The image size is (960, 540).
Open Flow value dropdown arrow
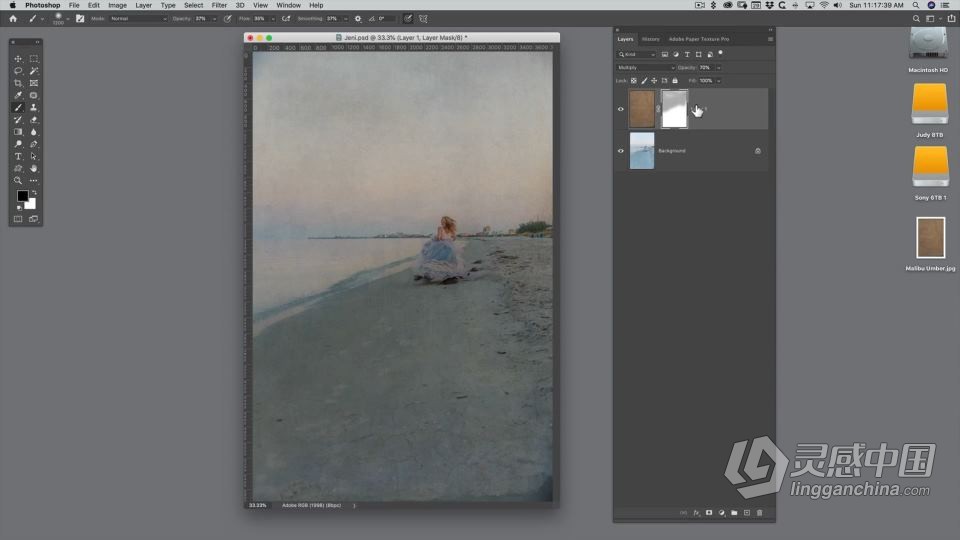click(x=273, y=19)
